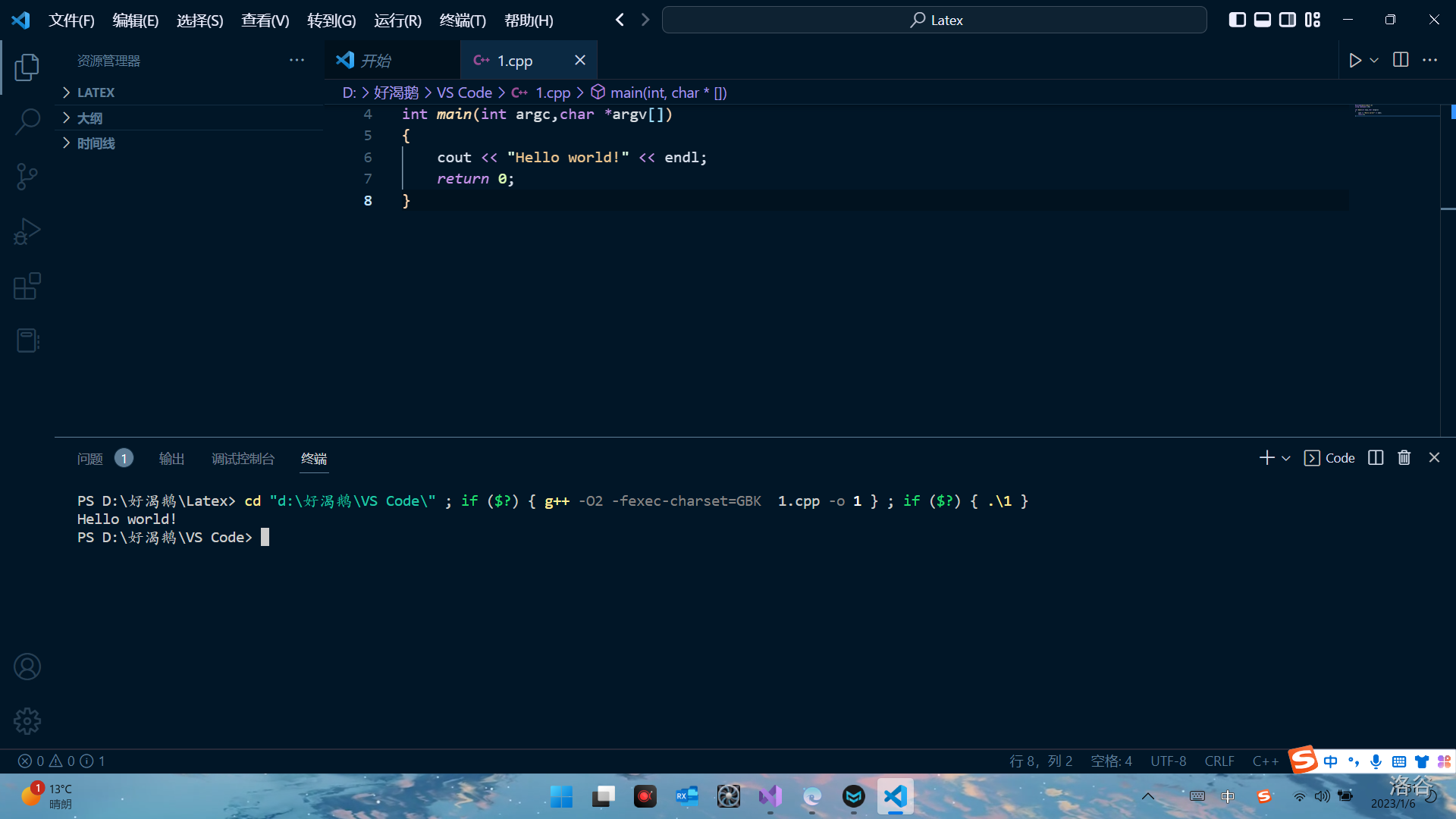This screenshot has height=819, width=1456.
Task: Toggle primary sidebar visibility
Action: 1237,20
